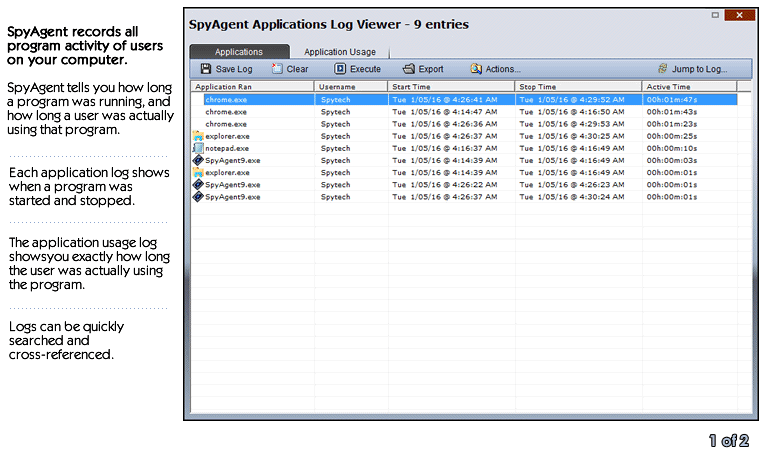Close the Log Viewer window
Screen dimensions: 761x454
[x=739, y=15]
